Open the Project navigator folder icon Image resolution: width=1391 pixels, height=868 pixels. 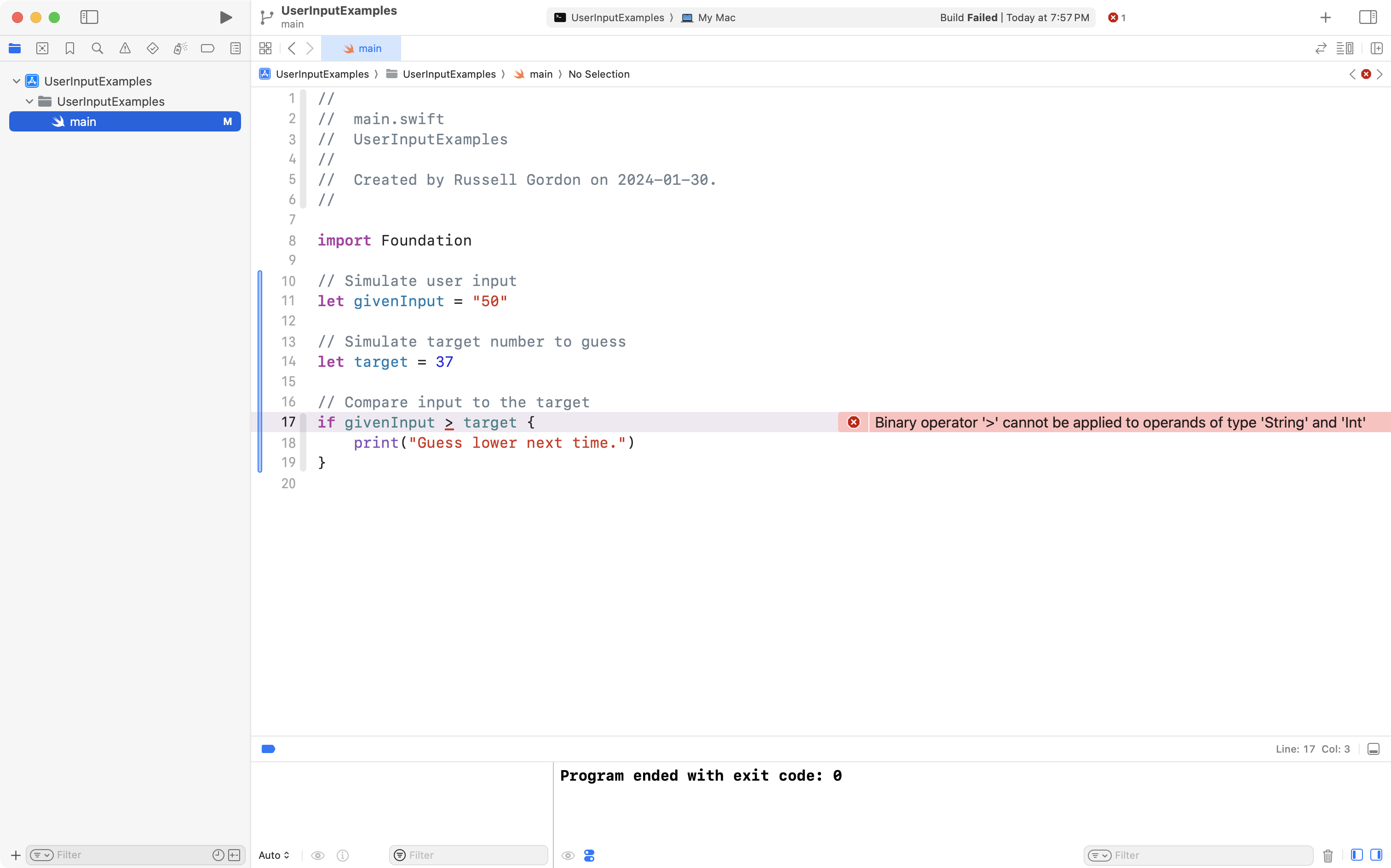[x=15, y=48]
